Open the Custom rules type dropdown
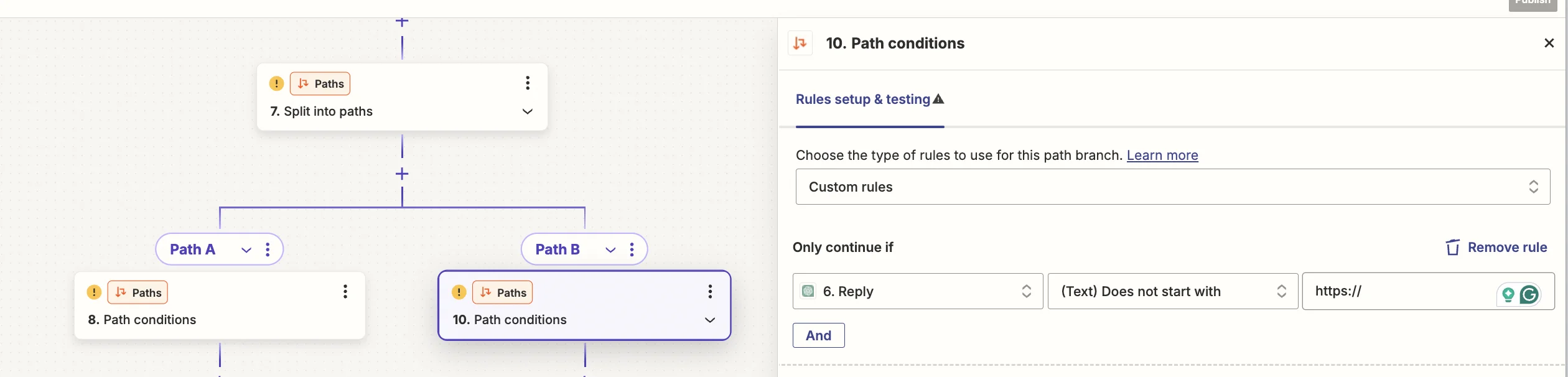Image resolution: width=1568 pixels, height=377 pixels. (1172, 187)
